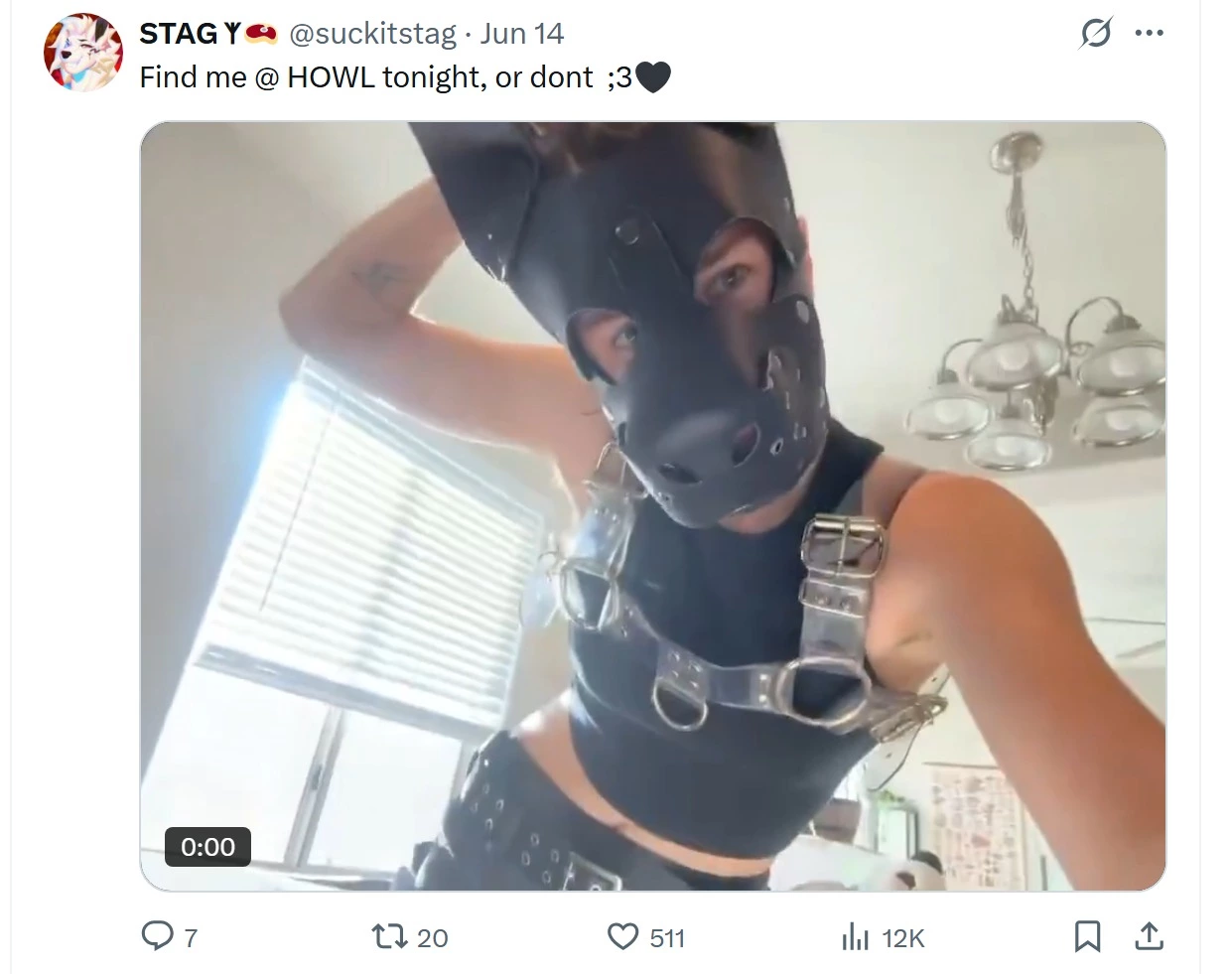The width and height of the screenshot is (1232, 974).
Task: Open view analytics bar chart icon
Action: [x=855, y=936]
